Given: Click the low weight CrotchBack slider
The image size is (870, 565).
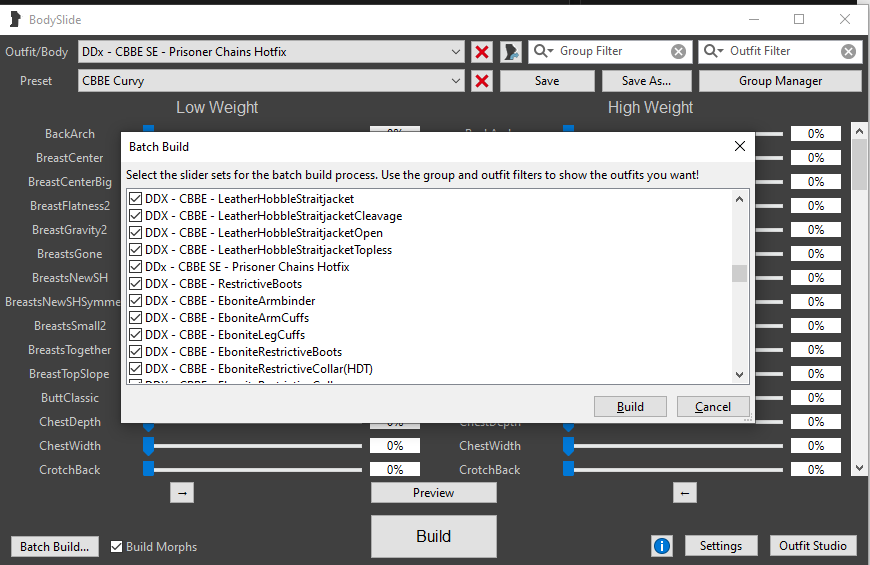Looking at the screenshot, I should (252, 470).
